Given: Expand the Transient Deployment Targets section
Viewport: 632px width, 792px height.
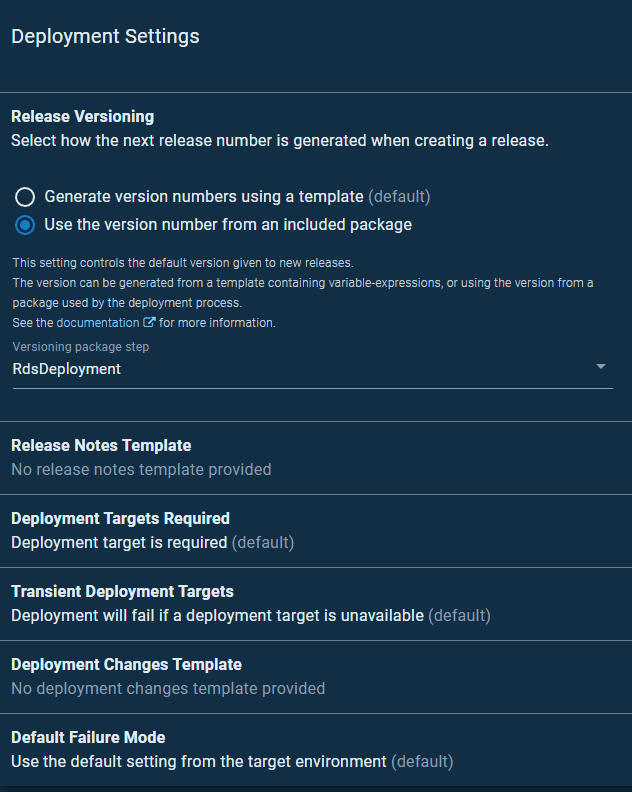Looking at the screenshot, I should tap(316, 604).
